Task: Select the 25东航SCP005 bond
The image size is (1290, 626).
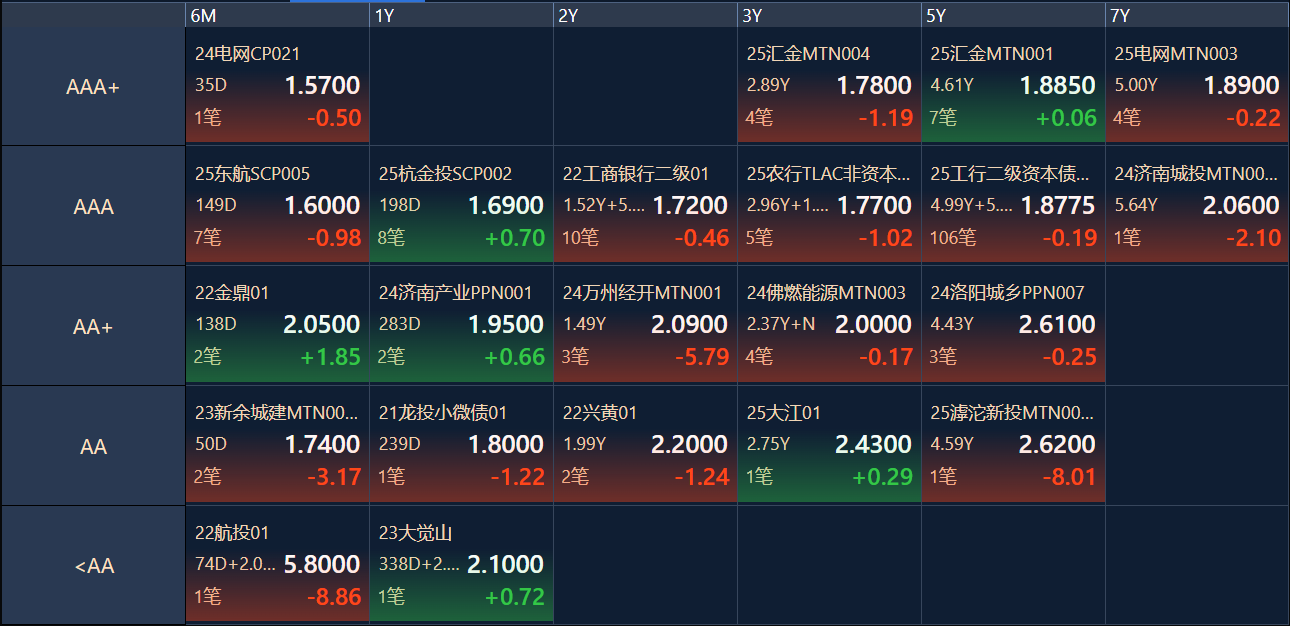Action: pyautogui.click(x=278, y=206)
